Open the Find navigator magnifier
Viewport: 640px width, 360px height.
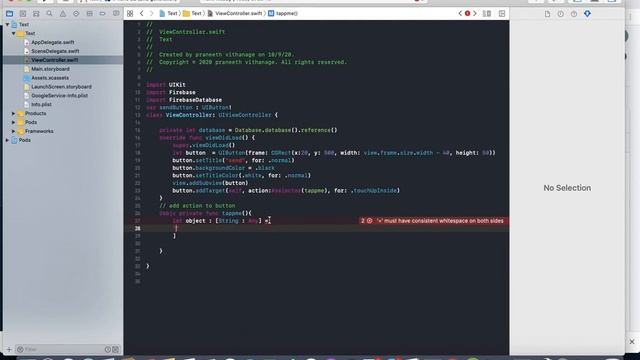tap(49, 13)
